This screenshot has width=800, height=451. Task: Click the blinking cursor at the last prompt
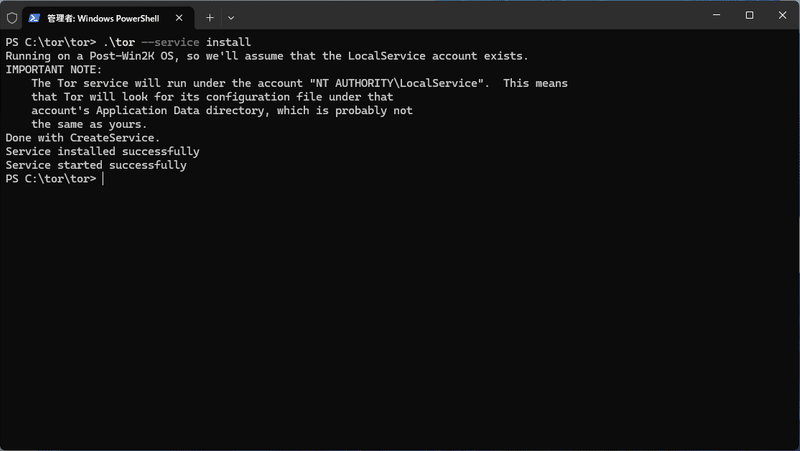[103, 179]
